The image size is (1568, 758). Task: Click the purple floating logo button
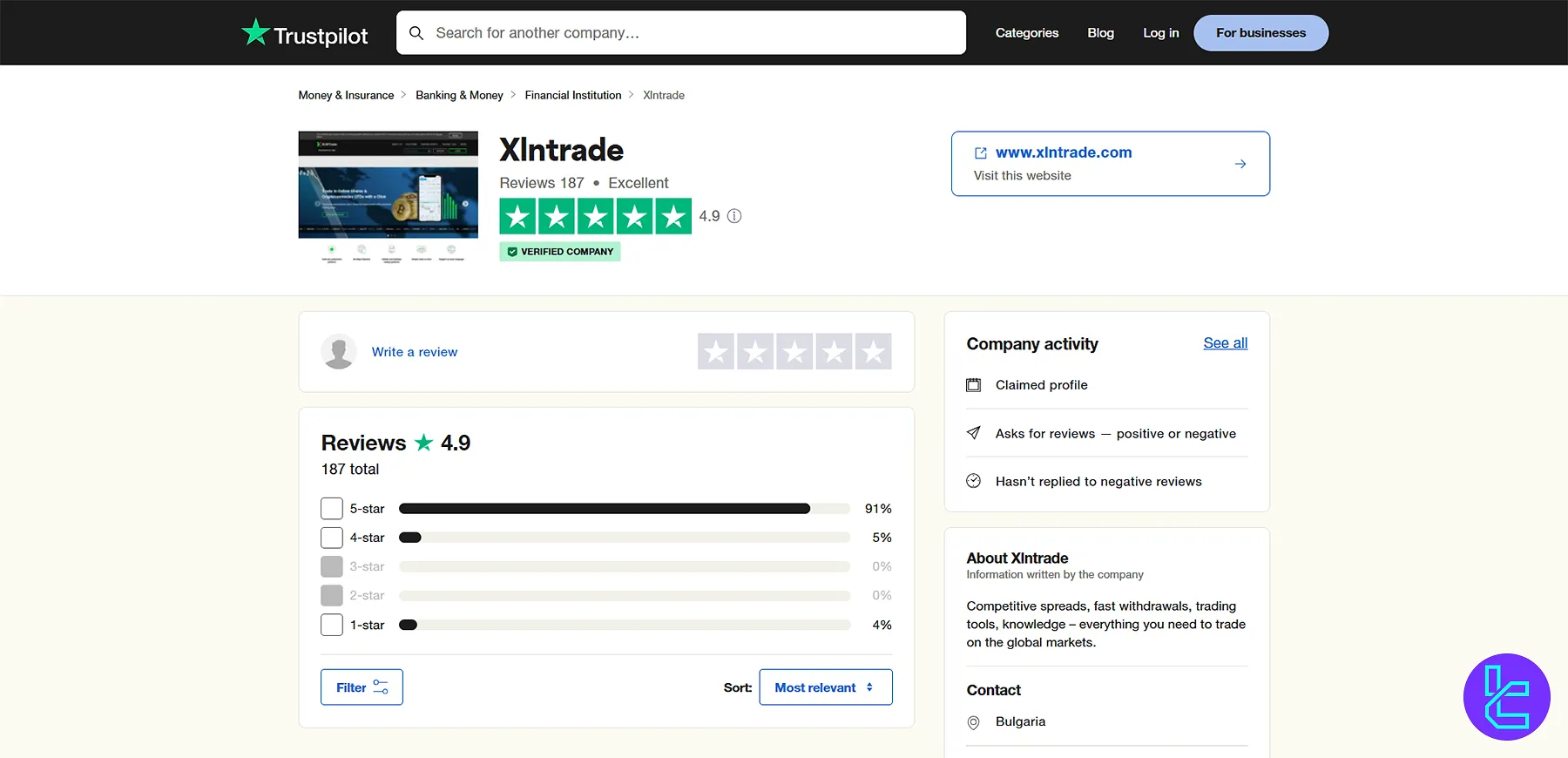coord(1507,697)
